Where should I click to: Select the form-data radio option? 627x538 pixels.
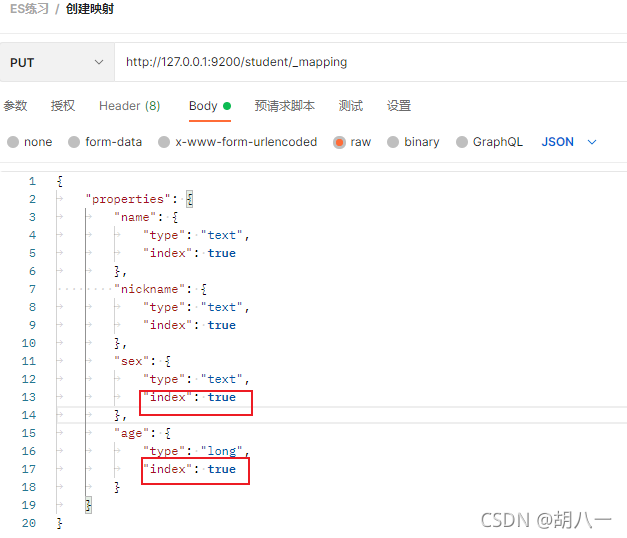[74, 142]
